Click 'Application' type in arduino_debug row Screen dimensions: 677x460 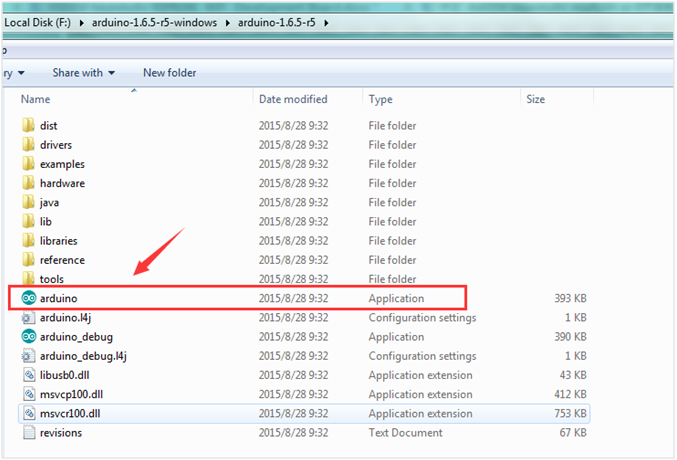tap(396, 337)
